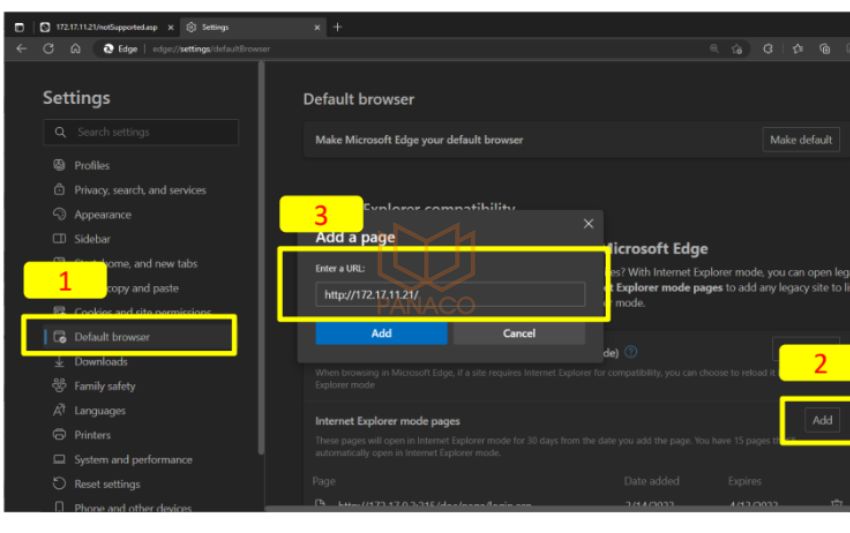Click the Date added column header

pyautogui.click(x=651, y=481)
